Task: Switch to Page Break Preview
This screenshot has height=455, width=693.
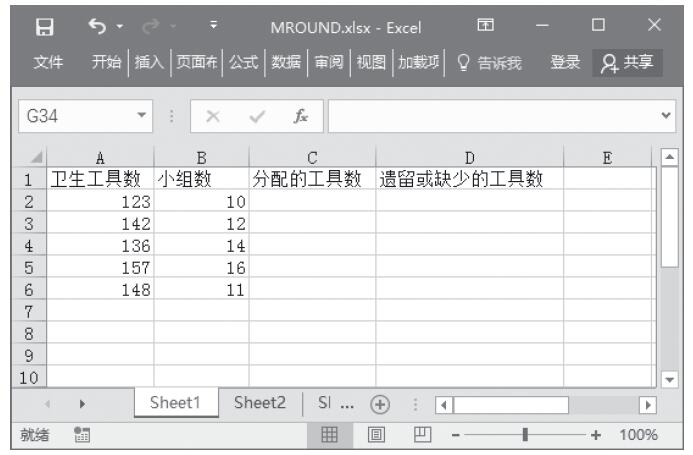Action: click(x=420, y=435)
